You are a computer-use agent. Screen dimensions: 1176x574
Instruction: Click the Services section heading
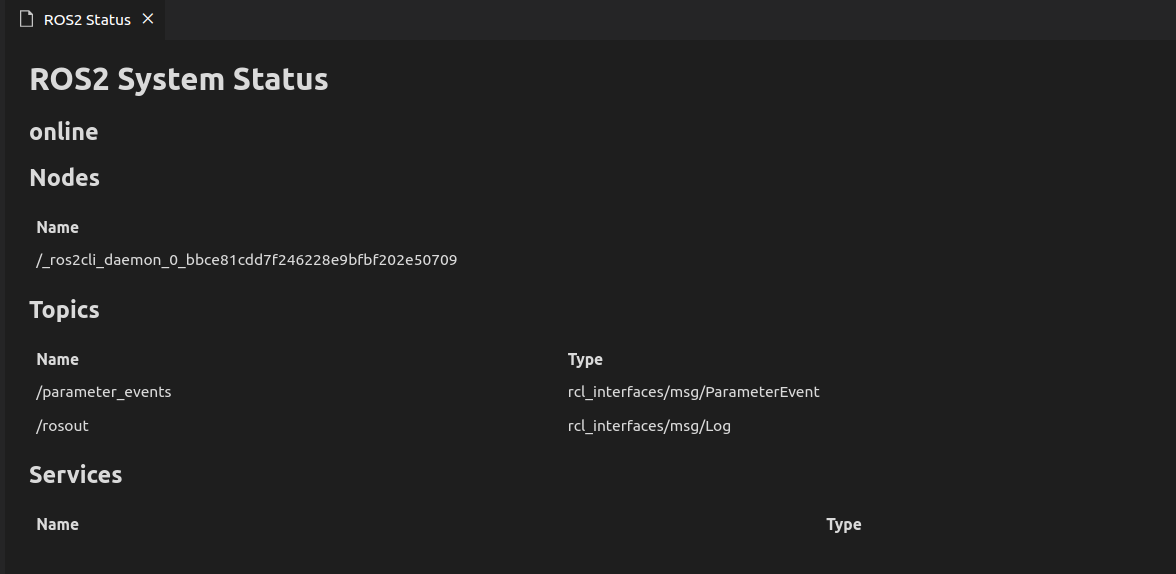[76, 475]
